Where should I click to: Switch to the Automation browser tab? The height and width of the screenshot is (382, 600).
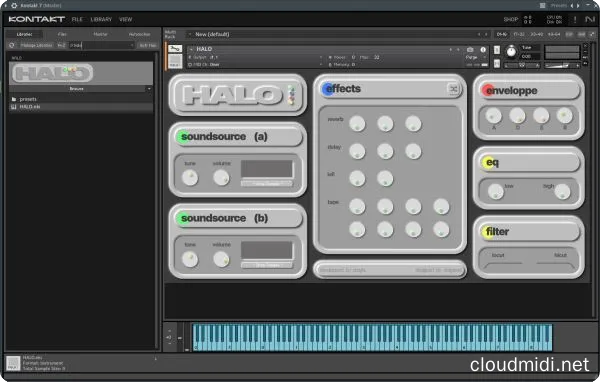[x=139, y=34]
